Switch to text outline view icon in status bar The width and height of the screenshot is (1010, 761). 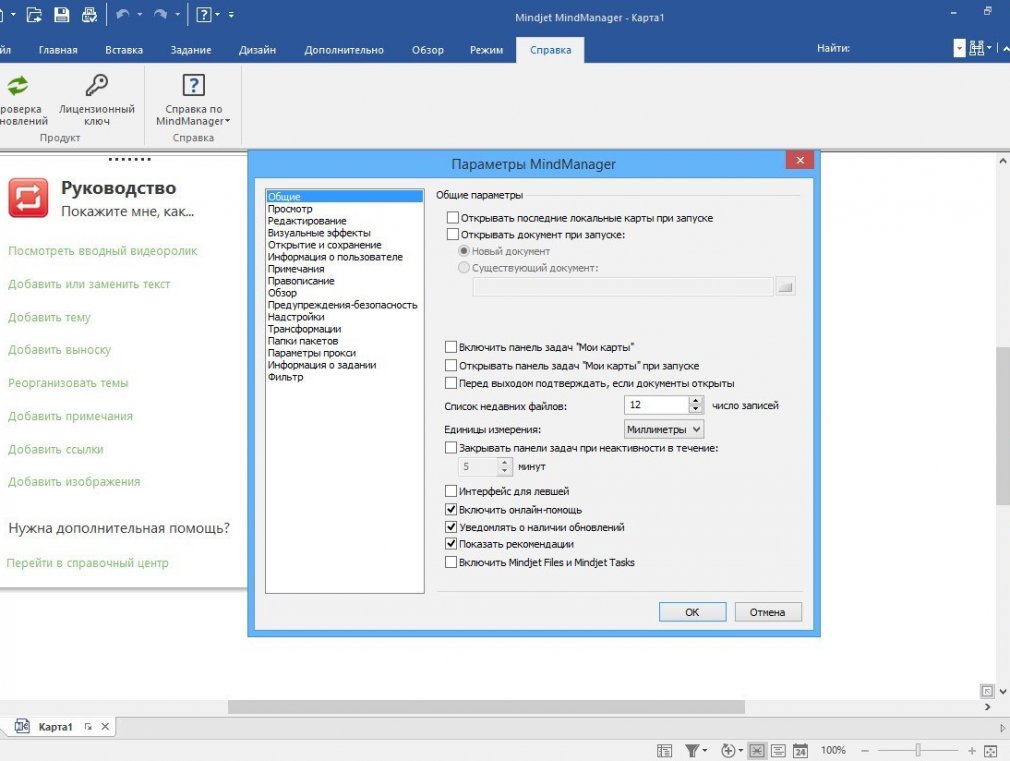click(778, 751)
